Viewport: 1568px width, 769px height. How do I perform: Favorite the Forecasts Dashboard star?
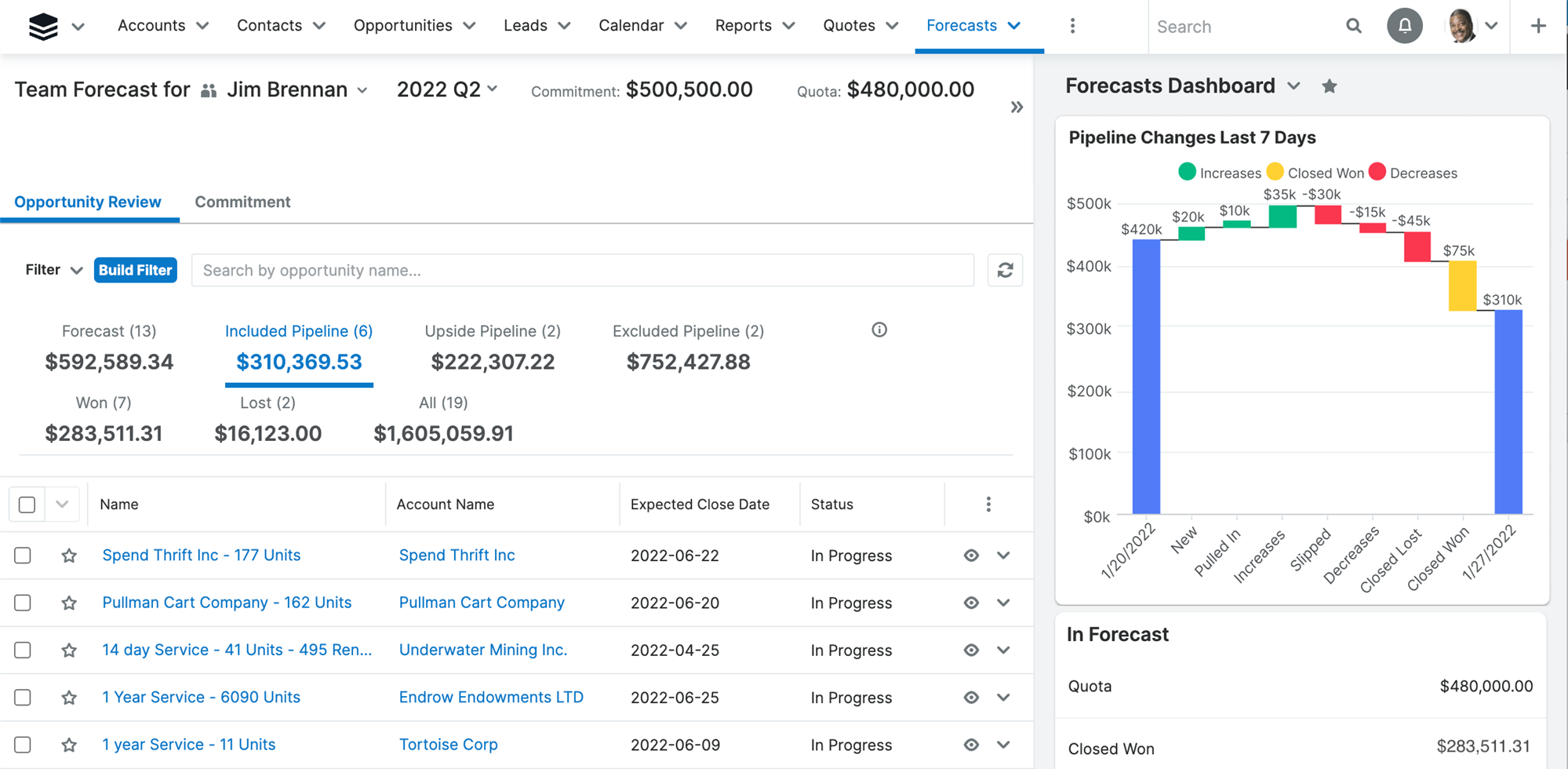point(1329,86)
